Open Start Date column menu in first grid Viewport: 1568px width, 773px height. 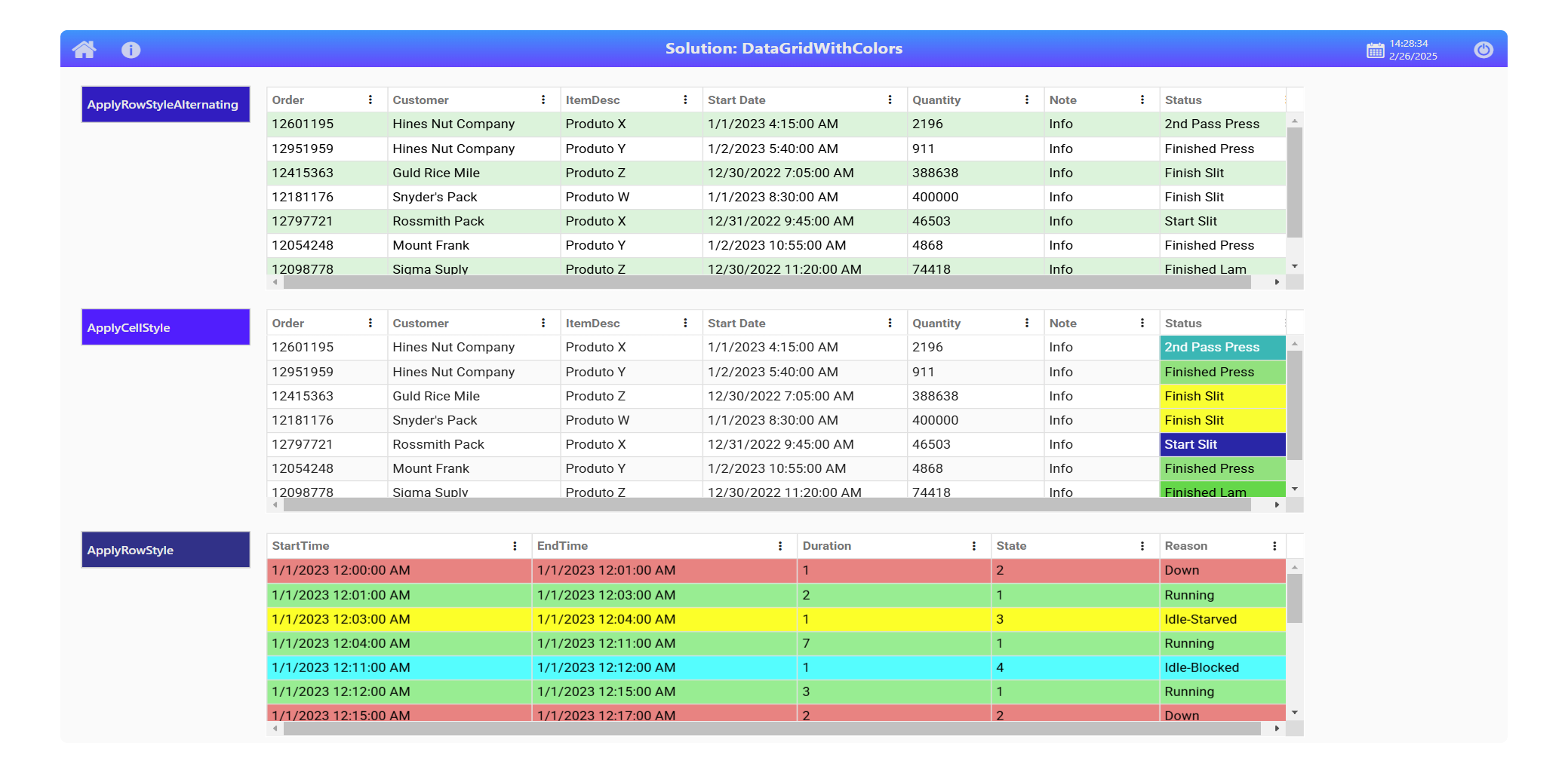[x=890, y=100]
